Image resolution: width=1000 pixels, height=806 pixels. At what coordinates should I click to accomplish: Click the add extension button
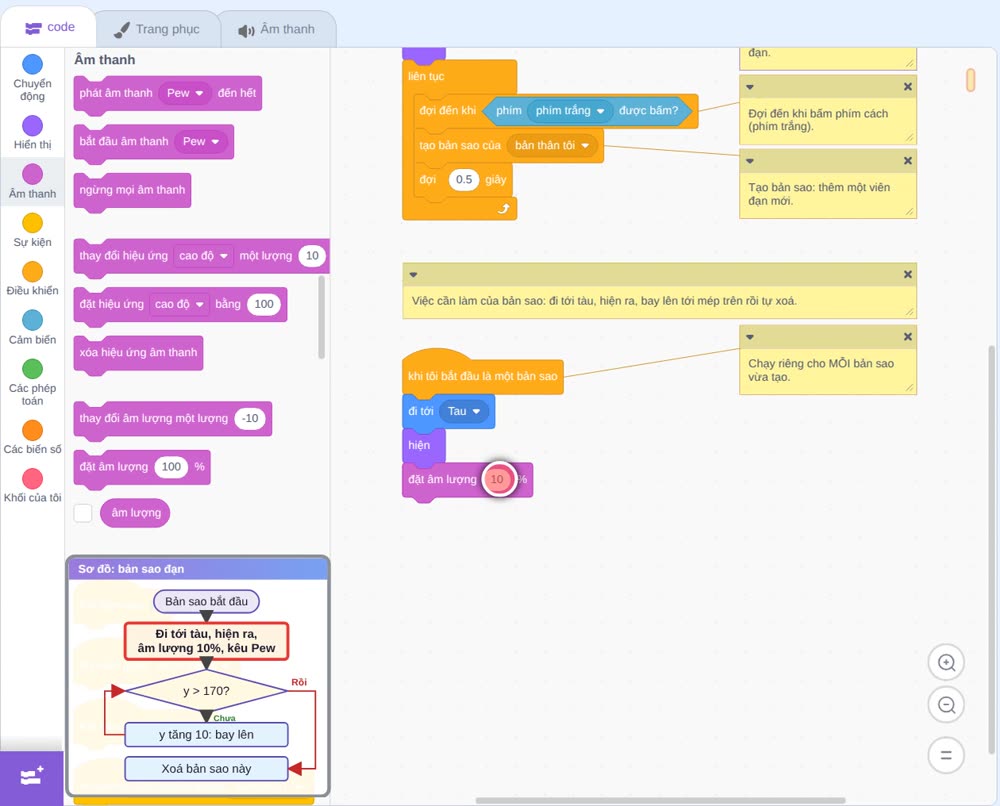[x=32, y=777]
